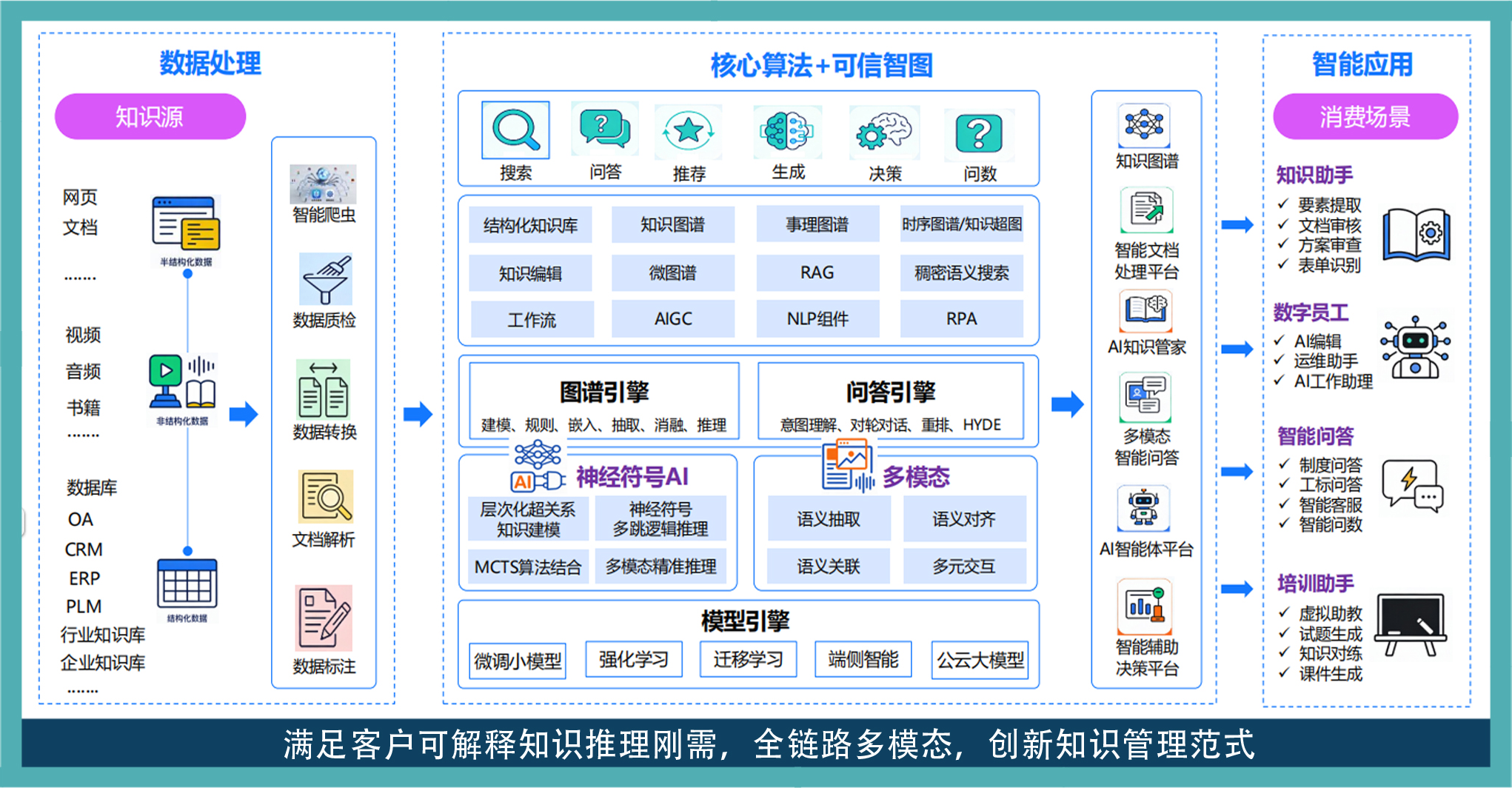
Task: Select the 微图谱 block
Action: click(672, 273)
